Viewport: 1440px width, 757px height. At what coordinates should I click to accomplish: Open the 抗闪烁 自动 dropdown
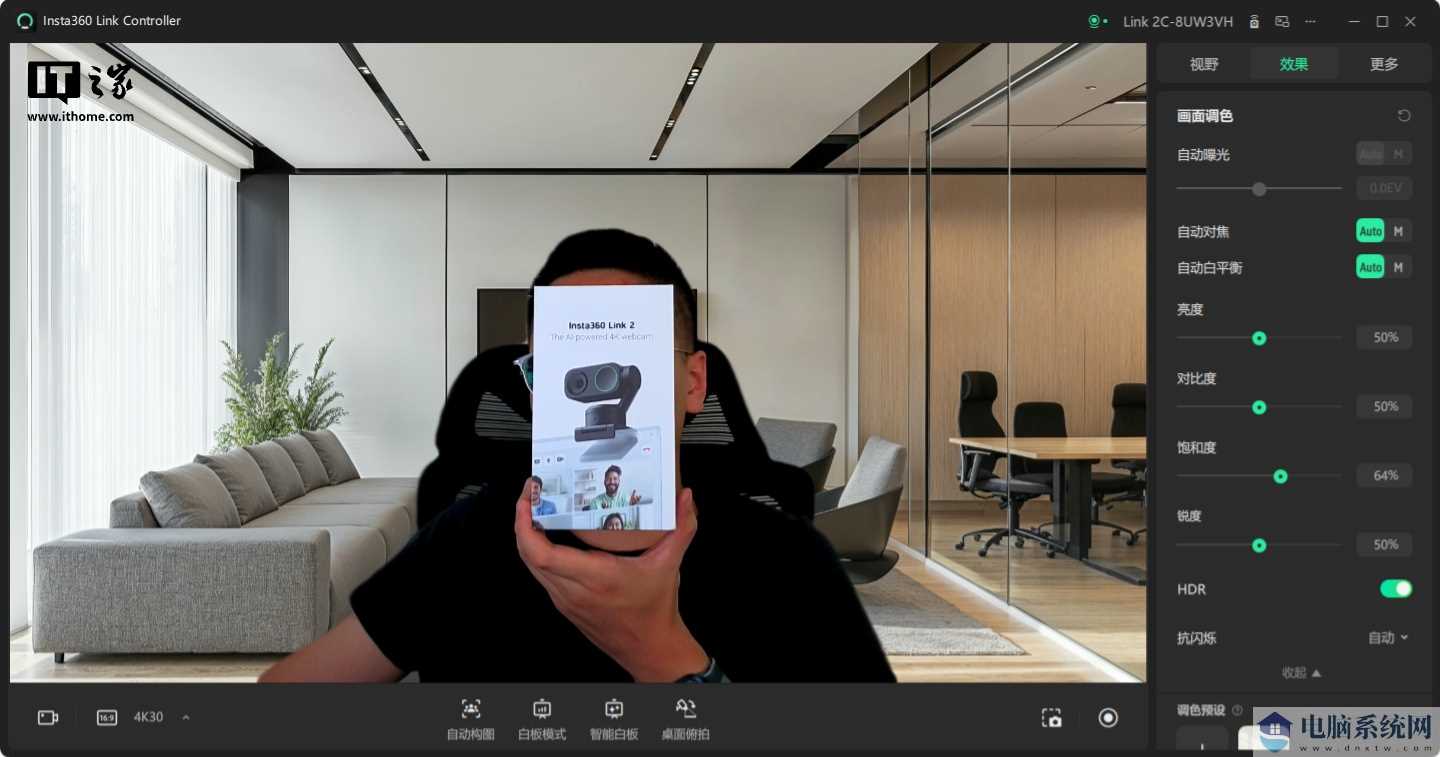tap(1388, 638)
